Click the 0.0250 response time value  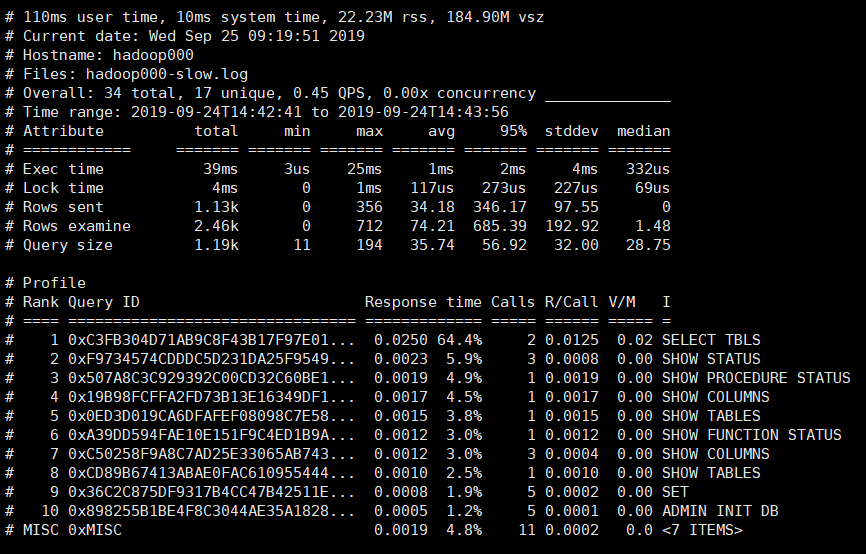click(x=401, y=340)
